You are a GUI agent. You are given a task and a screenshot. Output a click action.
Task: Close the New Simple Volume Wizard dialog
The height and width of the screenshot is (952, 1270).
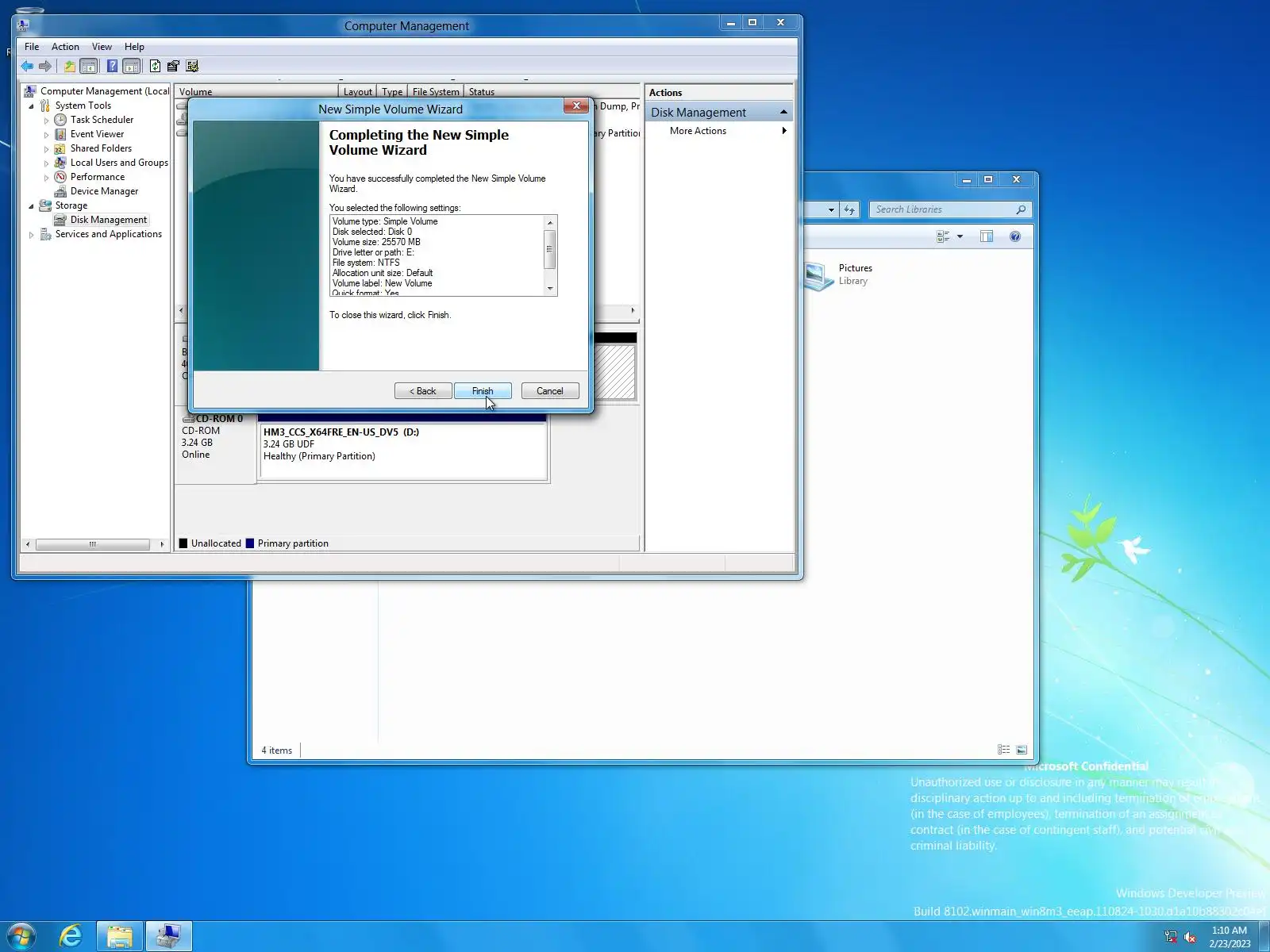(x=577, y=106)
